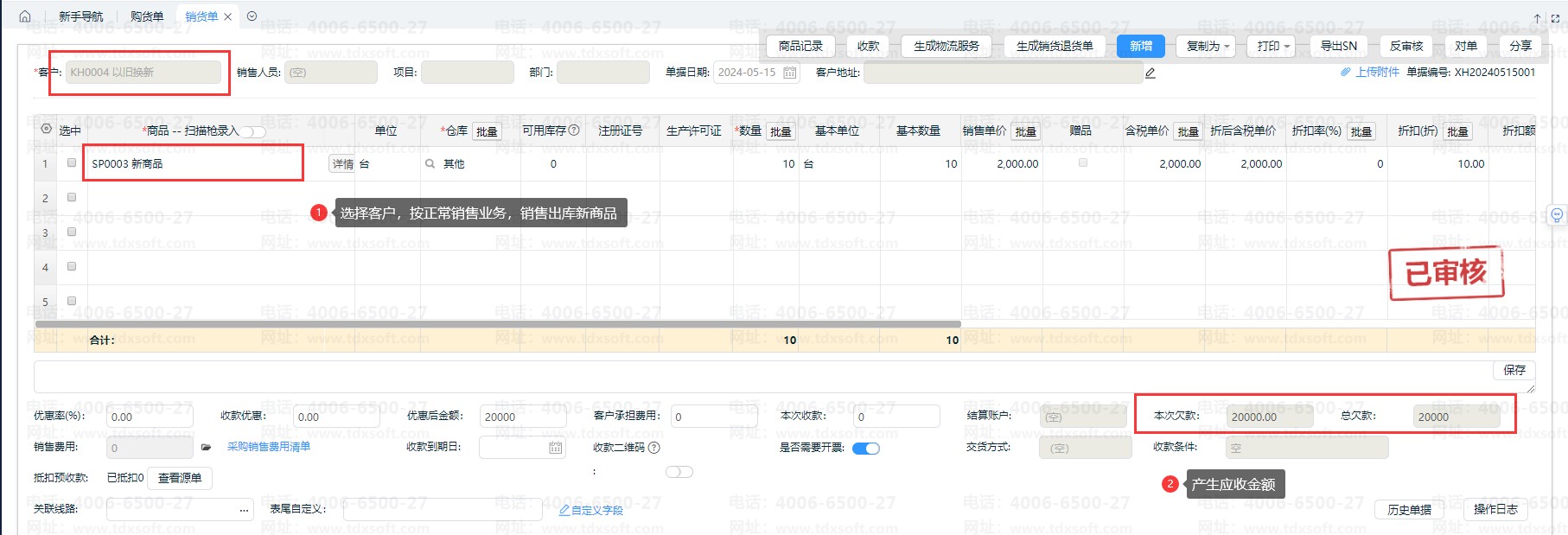The width and height of the screenshot is (1568, 535).
Task: Click the folder icon beside 销售费用
Action: pos(206,448)
